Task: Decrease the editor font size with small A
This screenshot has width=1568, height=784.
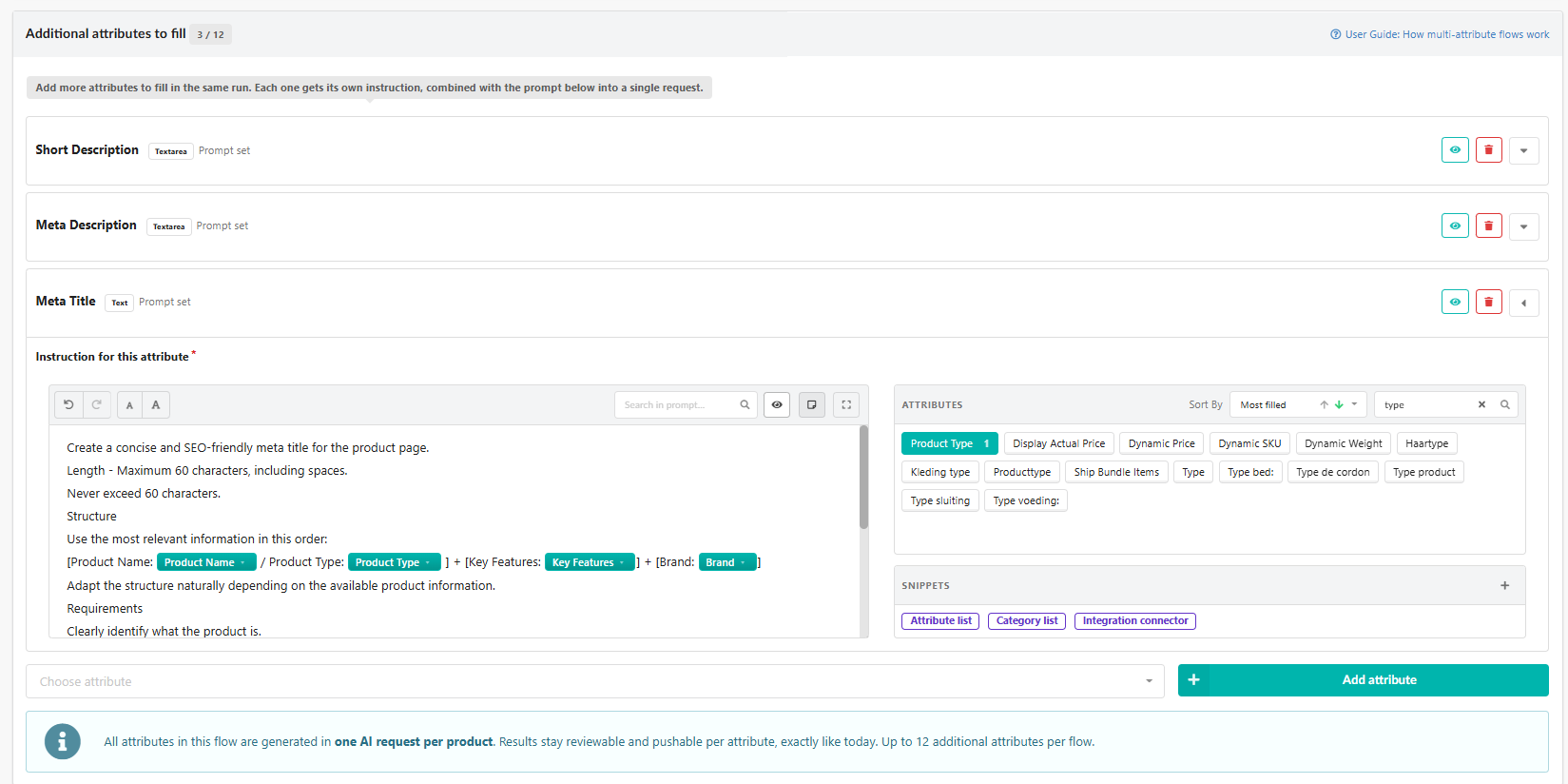Action: click(129, 404)
